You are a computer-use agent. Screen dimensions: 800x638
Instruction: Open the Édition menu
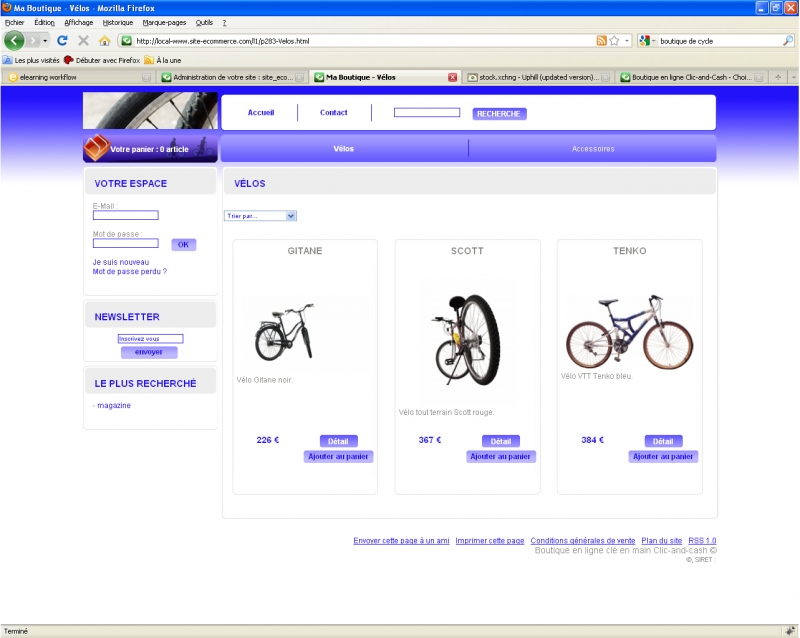click(x=44, y=22)
